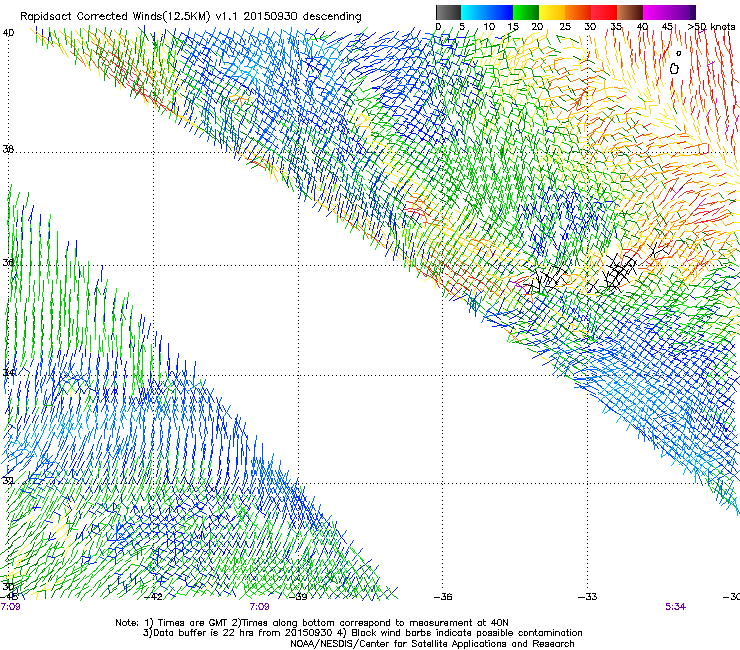The height and width of the screenshot is (650, 740).
Task: Click the dark purple 45-50 knots legend color
Action: click(682, 12)
